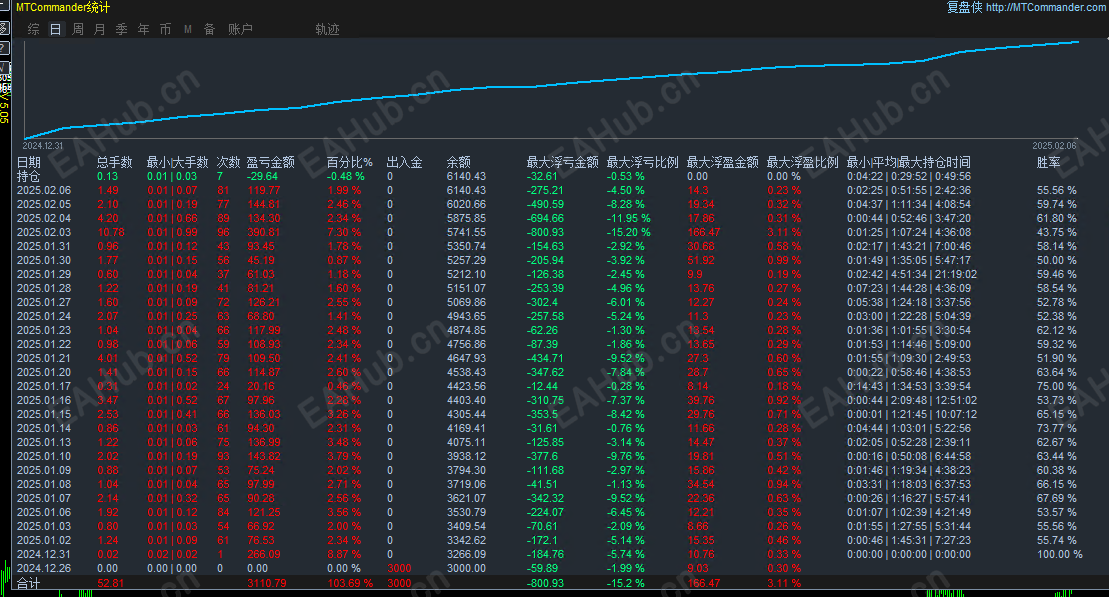This screenshot has width=1109, height=597.
Task: Click the 3000.00 balance value
Action: (466, 568)
